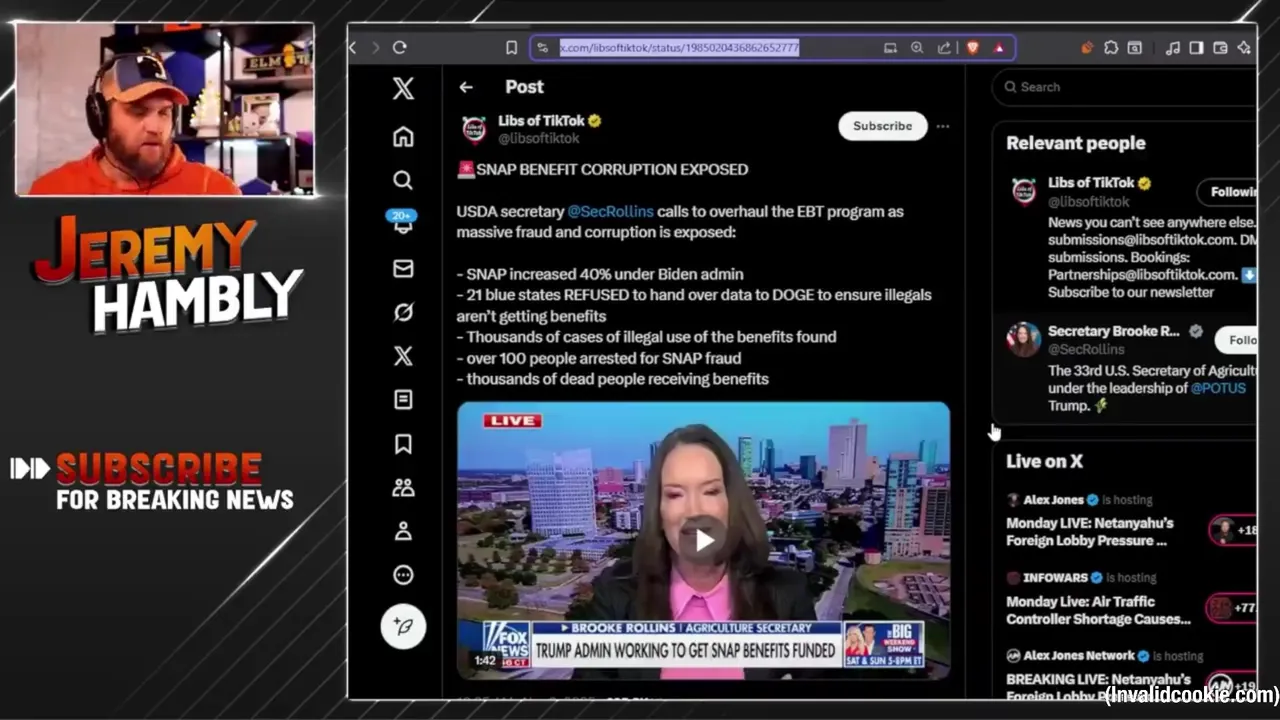
Task: Toggle the browser sidebar panel icon
Action: (x=1196, y=47)
